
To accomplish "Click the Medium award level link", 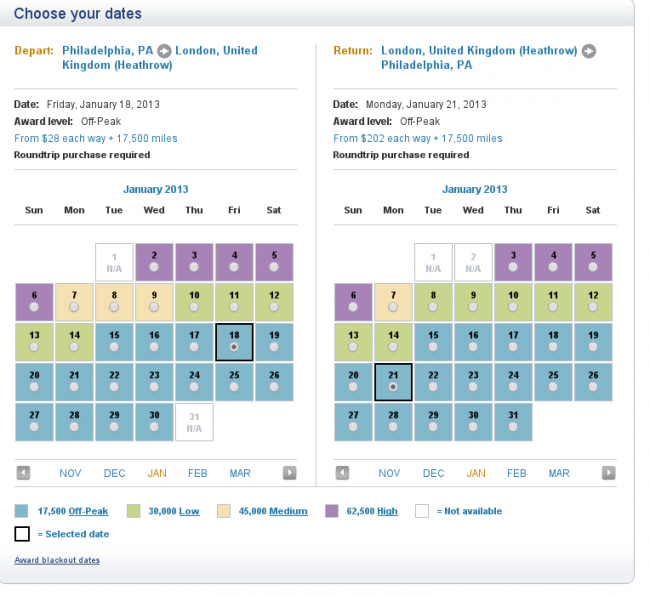I will click(288, 511).
